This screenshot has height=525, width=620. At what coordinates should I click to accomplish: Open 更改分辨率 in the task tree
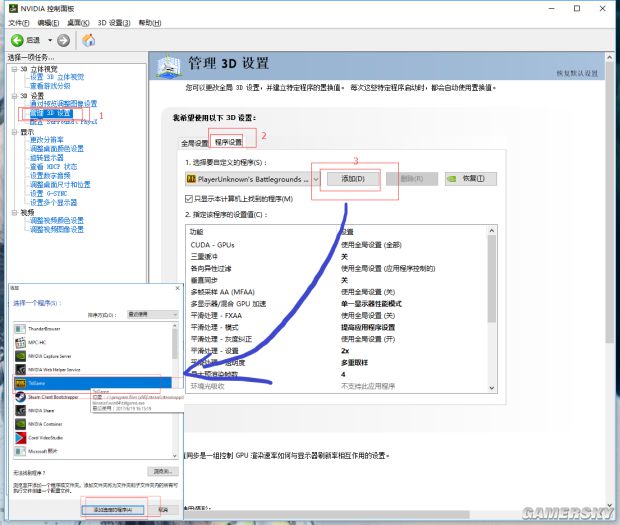[50, 140]
